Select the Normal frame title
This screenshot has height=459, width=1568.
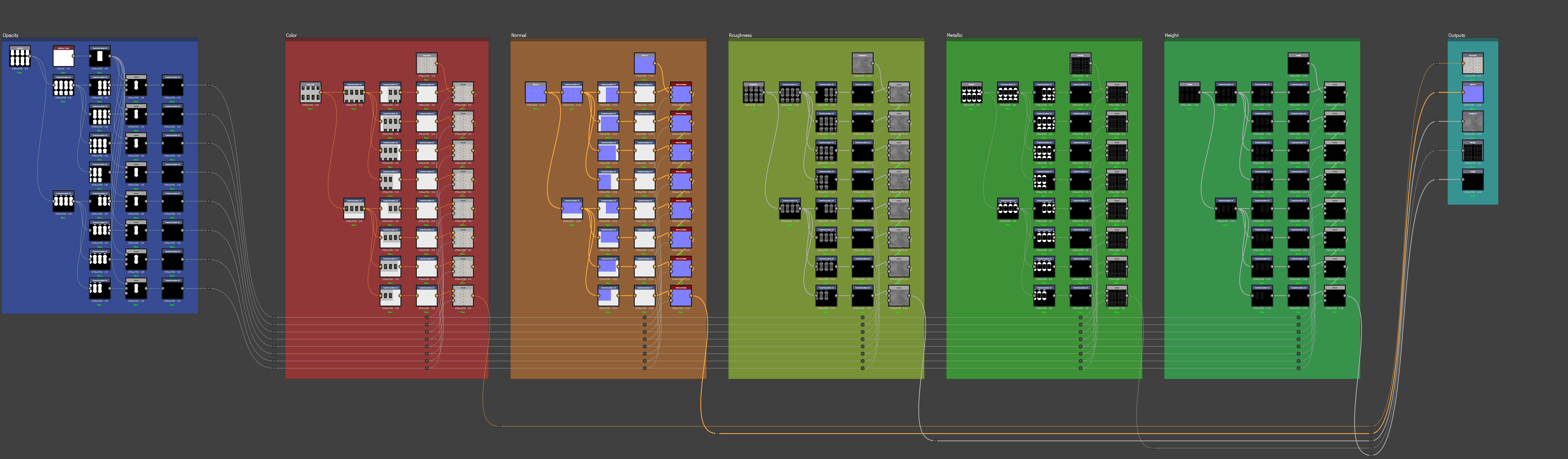point(519,35)
